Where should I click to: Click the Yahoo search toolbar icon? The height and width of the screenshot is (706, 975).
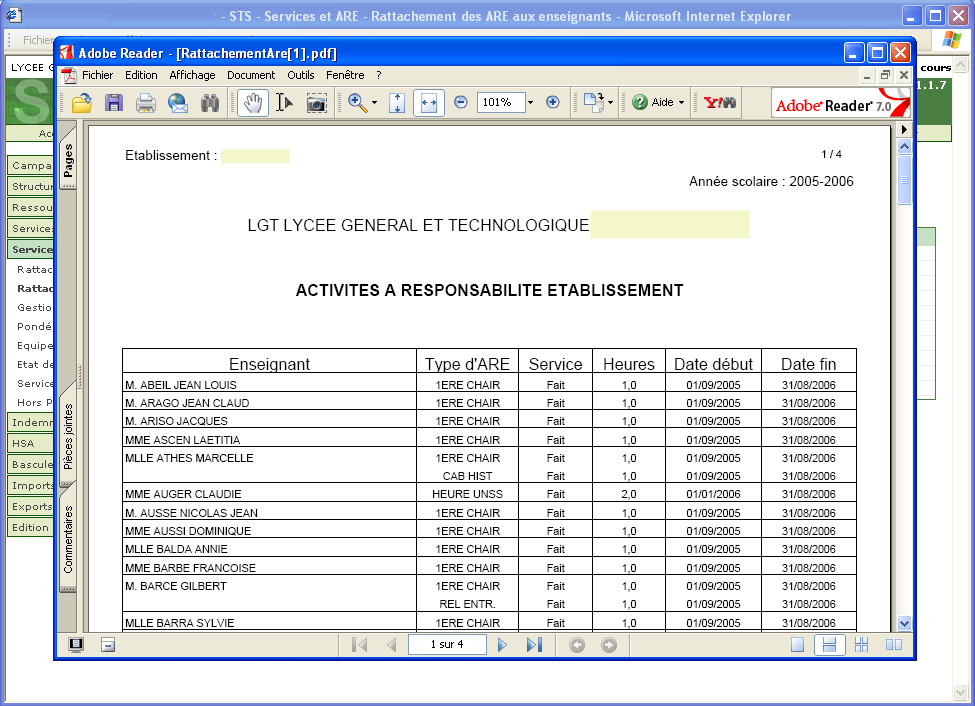[719, 103]
